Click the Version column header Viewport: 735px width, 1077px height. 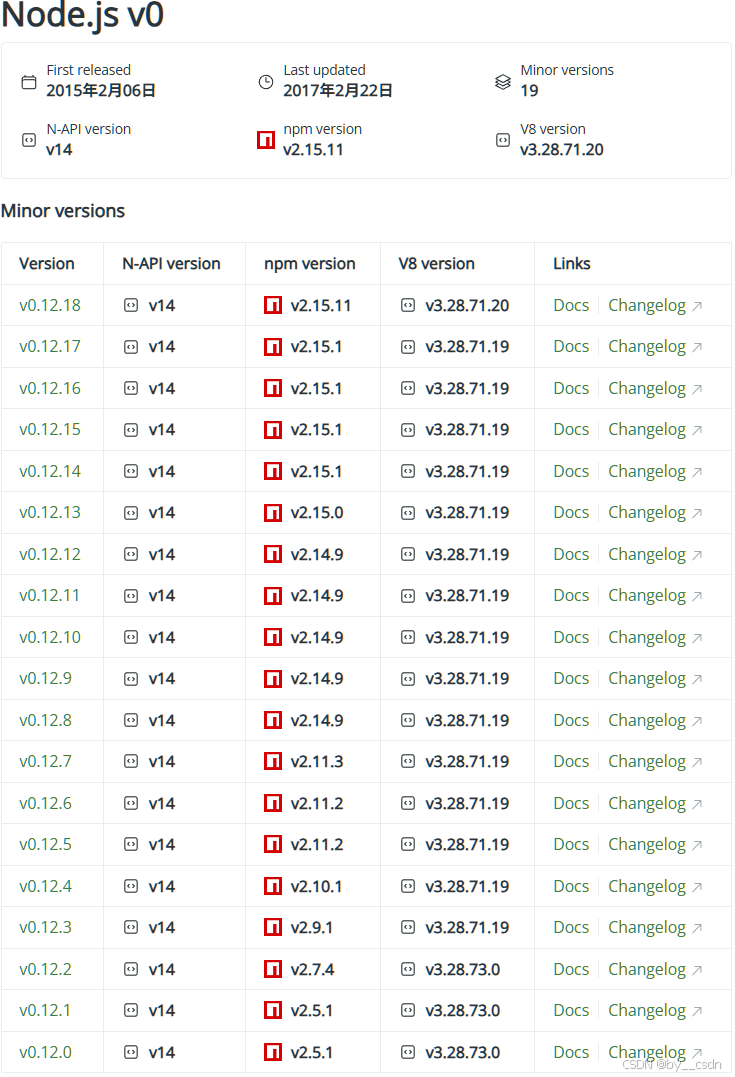[47, 264]
